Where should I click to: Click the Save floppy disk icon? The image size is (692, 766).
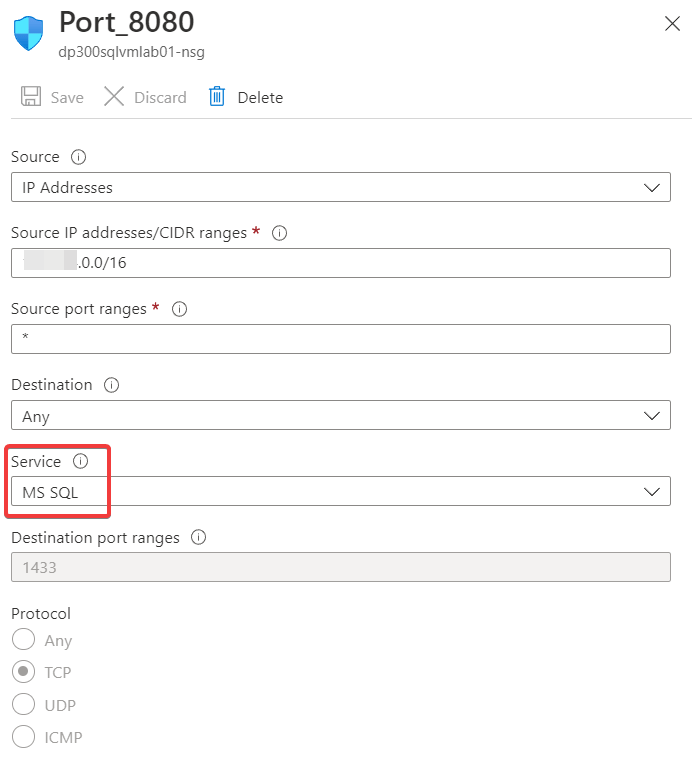pyautogui.click(x=31, y=97)
